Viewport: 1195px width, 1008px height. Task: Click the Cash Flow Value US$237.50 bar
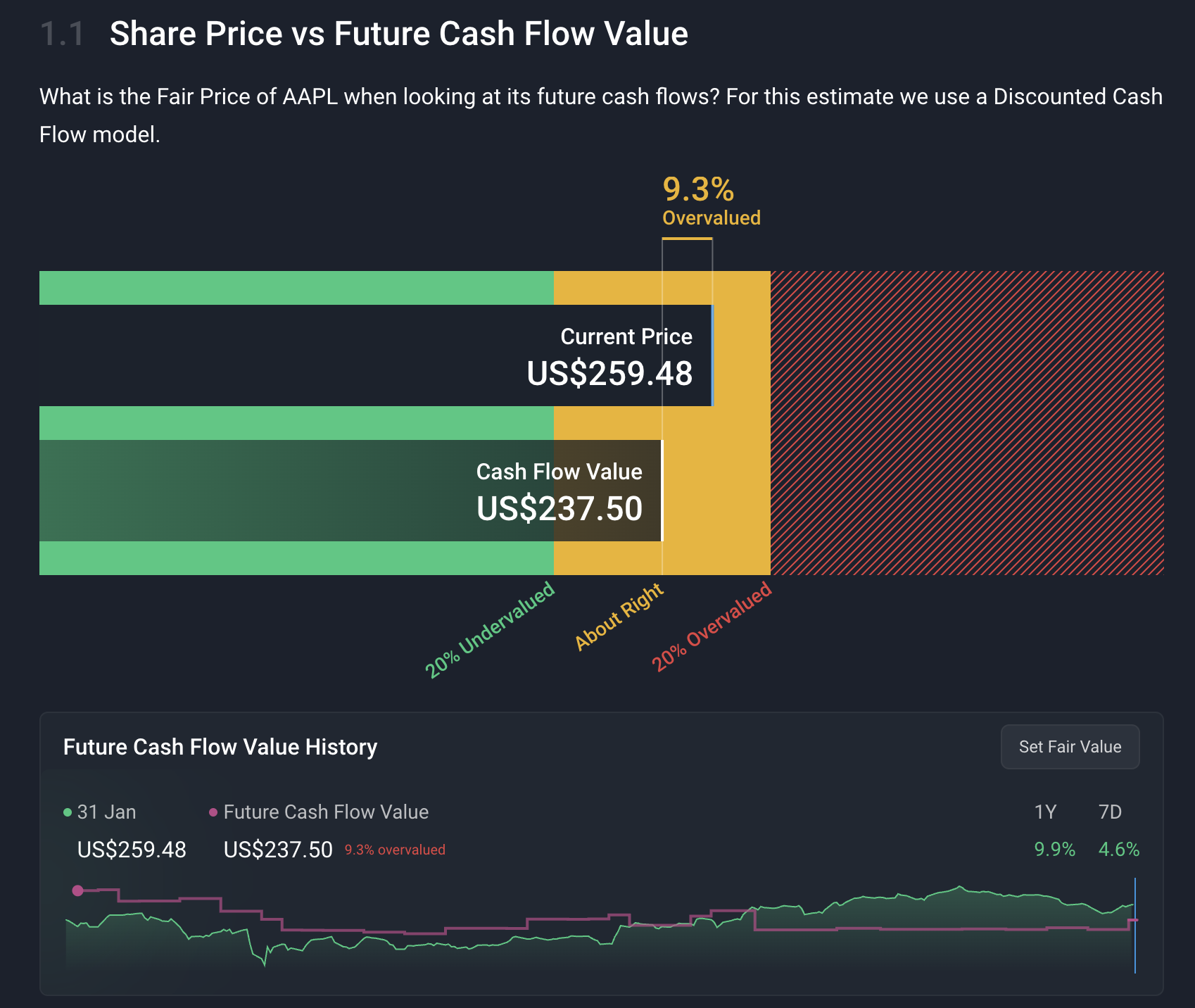click(x=350, y=491)
